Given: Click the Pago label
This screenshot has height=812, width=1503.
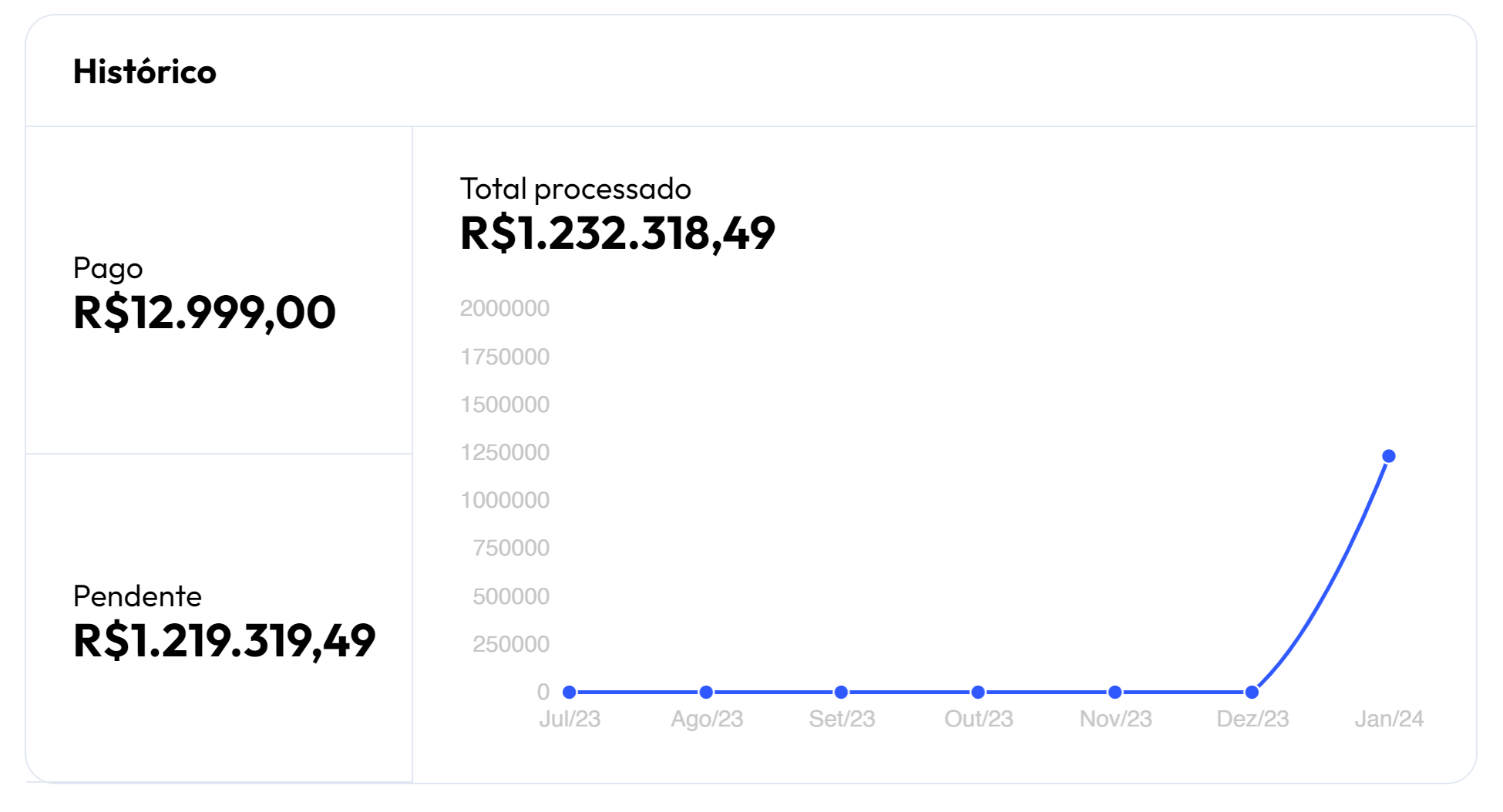Looking at the screenshot, I should click(x=108, y=269).
